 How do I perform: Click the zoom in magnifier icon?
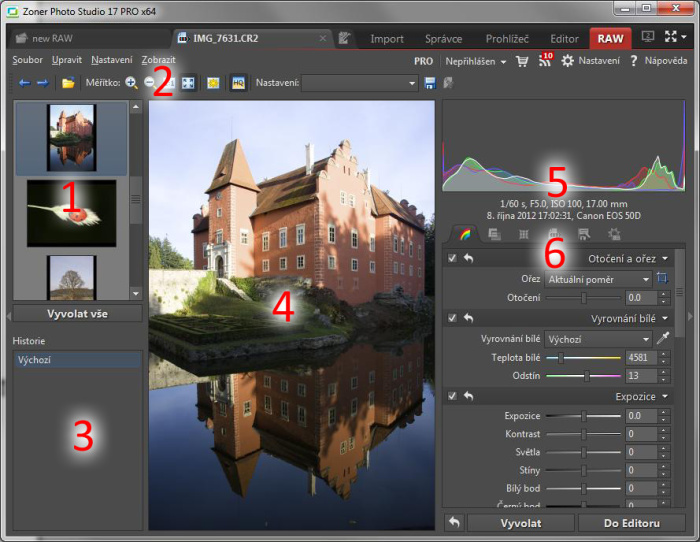(x=131, y=83)
